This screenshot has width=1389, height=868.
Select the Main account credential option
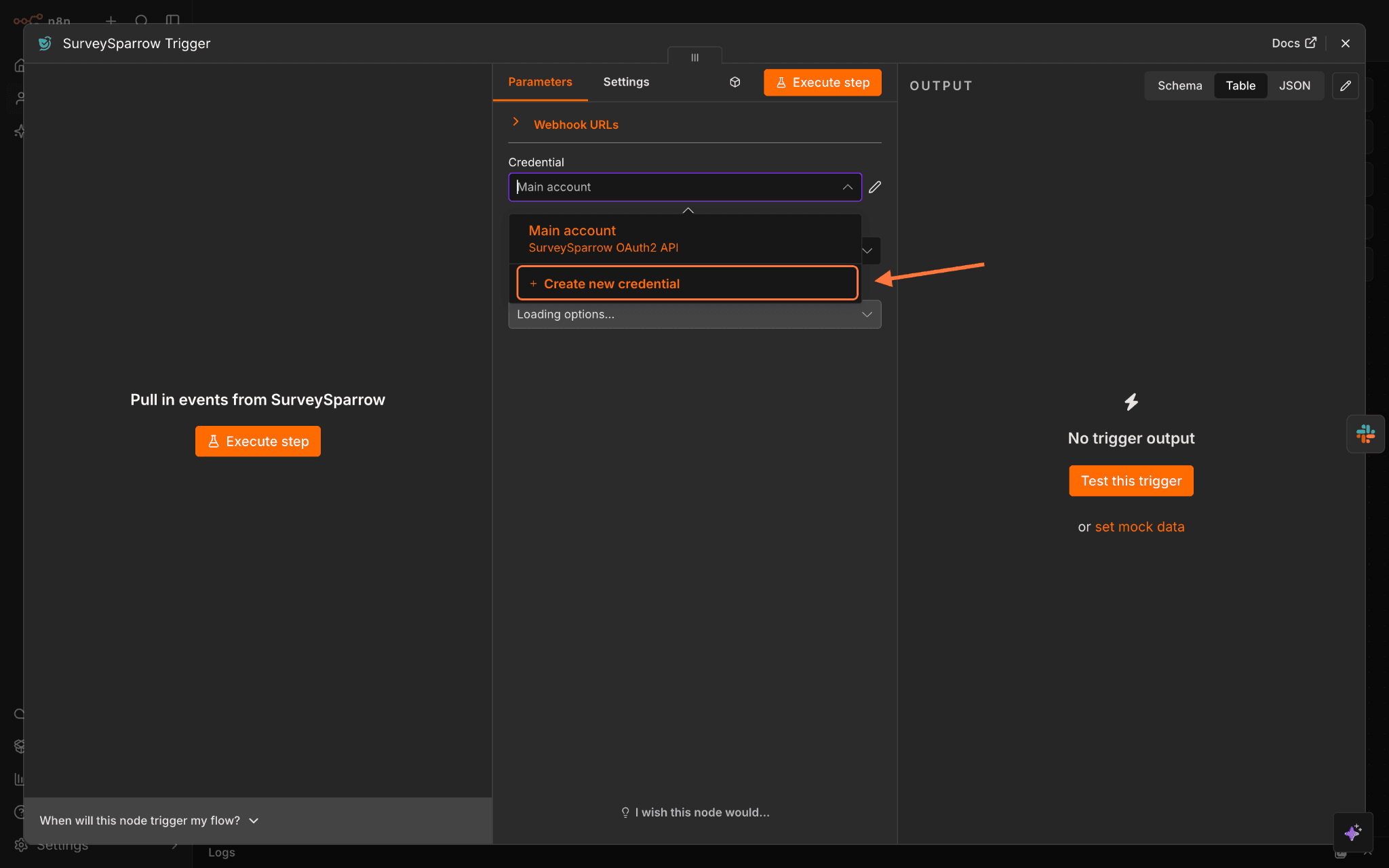(685, 239)
